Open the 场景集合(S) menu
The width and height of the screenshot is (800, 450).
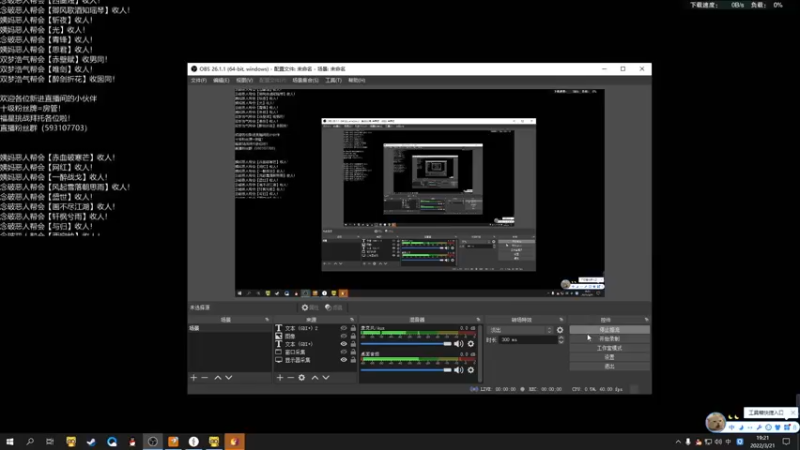[x=305, y=81]
